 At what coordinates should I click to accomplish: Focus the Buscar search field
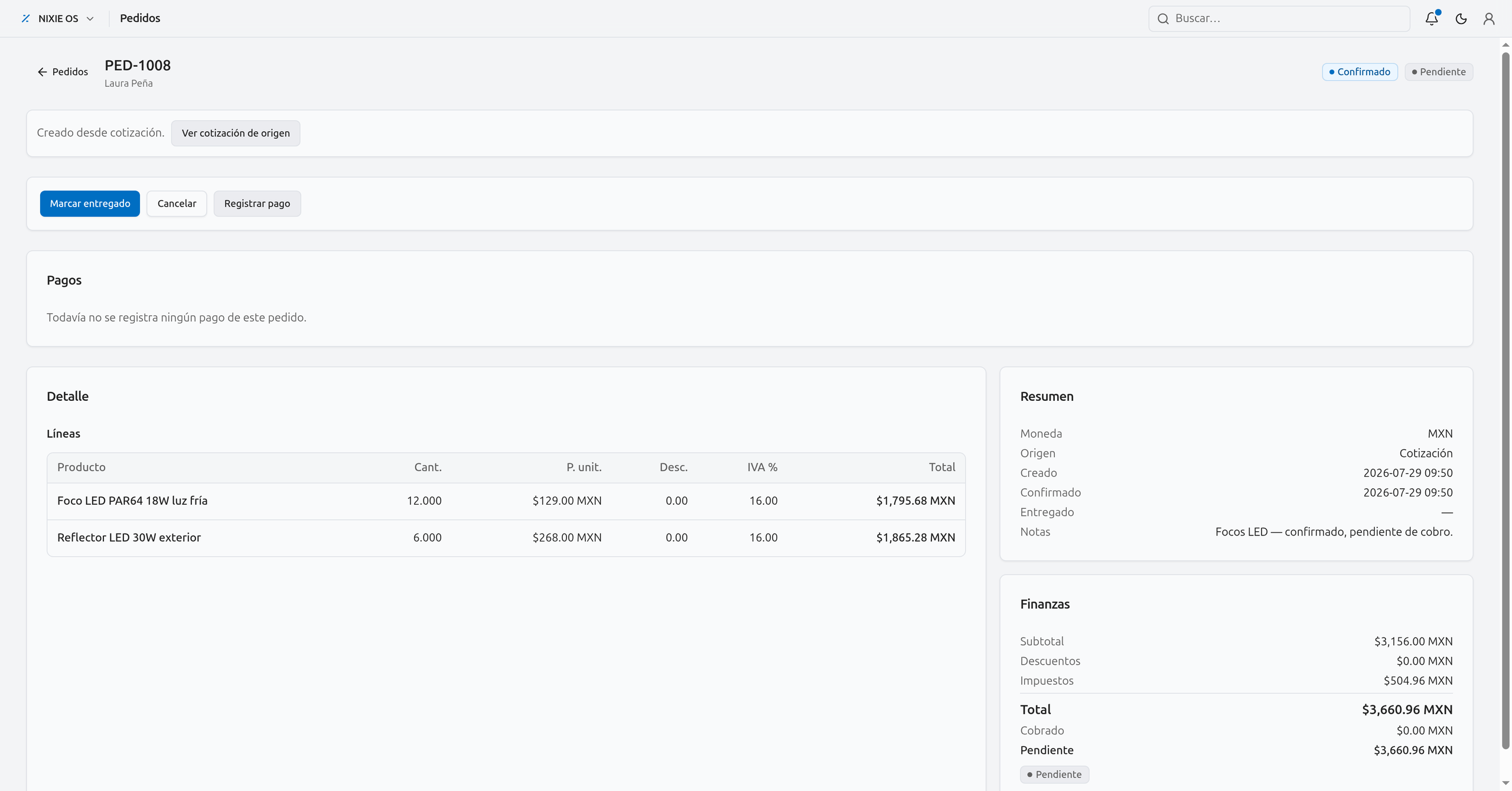pyautogui.click(x=1279, y=18)
